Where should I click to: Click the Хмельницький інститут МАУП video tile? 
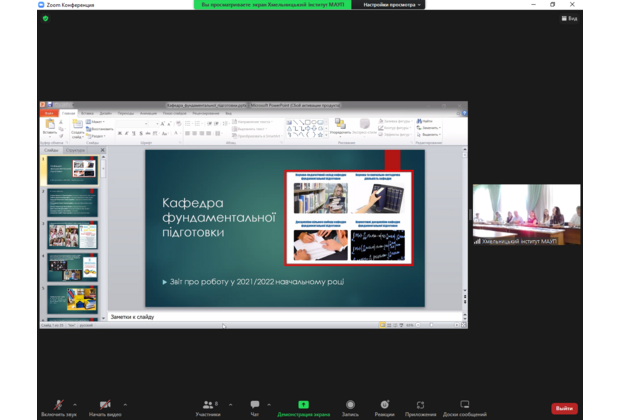tap(526, 214)
